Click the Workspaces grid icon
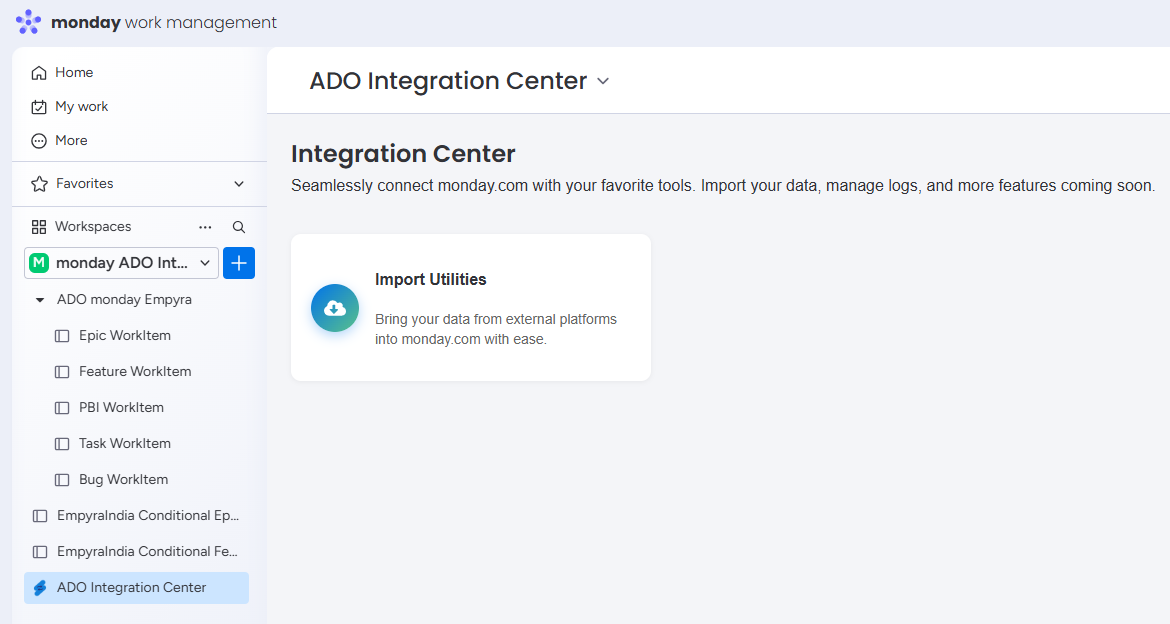Image resolution: width=1170 pixels, height=624 pixels. (x=39, y=227)
